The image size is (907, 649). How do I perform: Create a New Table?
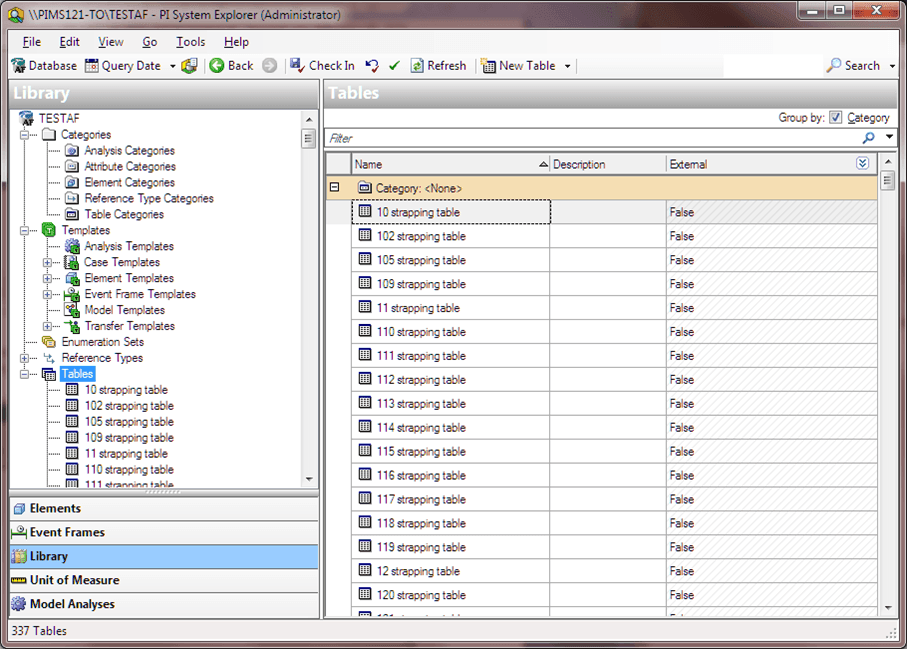(x=521, y=66)
